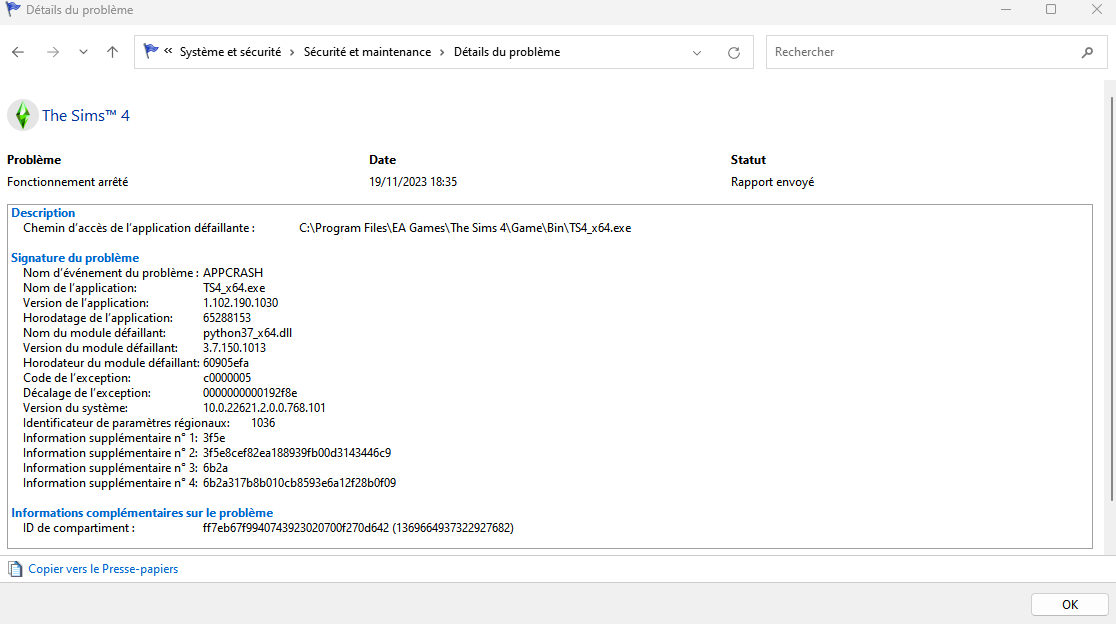Click the forward navigation arrow
Image resolution: width=1116 pixels, height=624 pixels.
[x=53, y=52]
